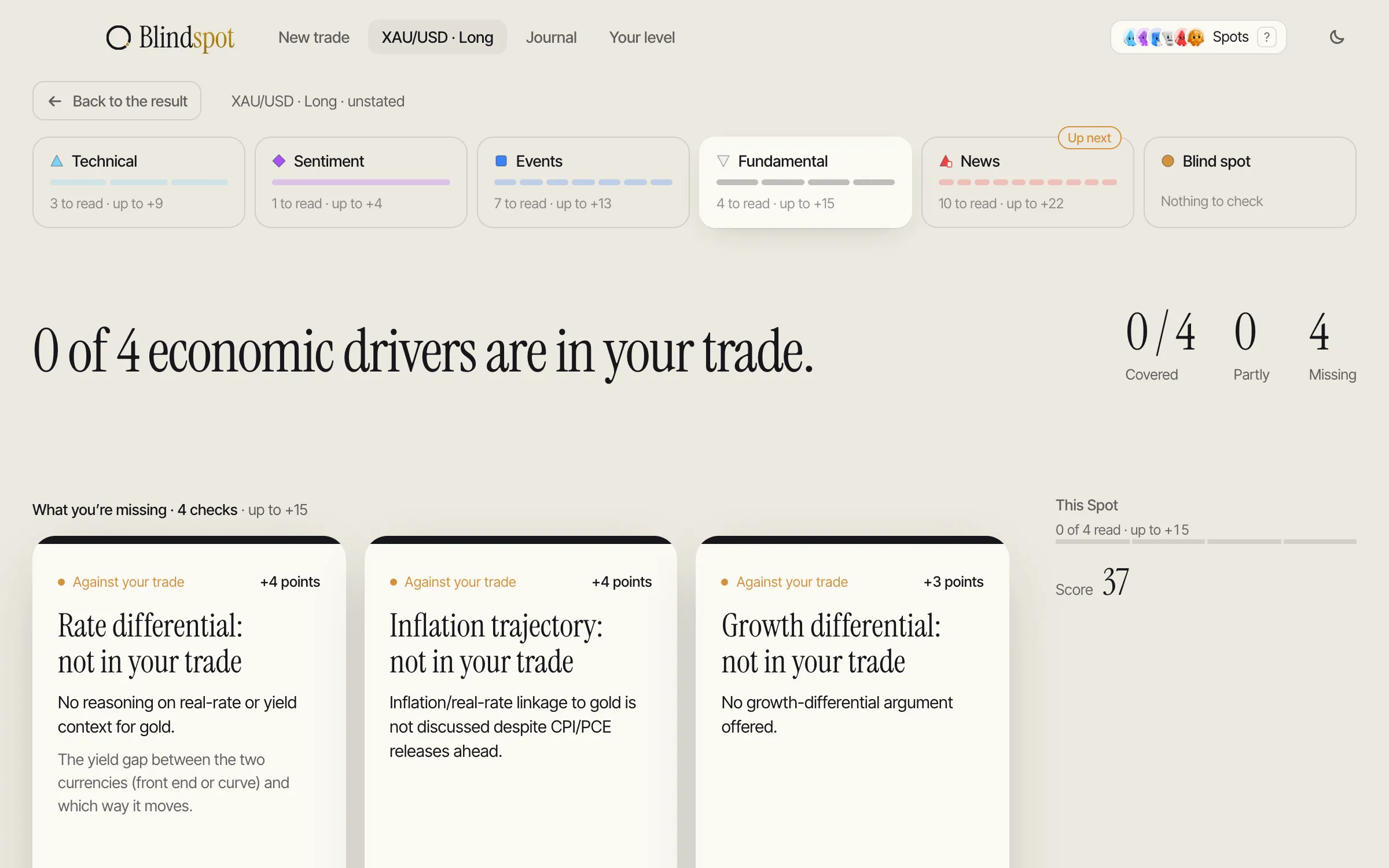1389x868 pixels.
Task: Click the Sentiment purple diamond icon
Action: coord(279,161)
